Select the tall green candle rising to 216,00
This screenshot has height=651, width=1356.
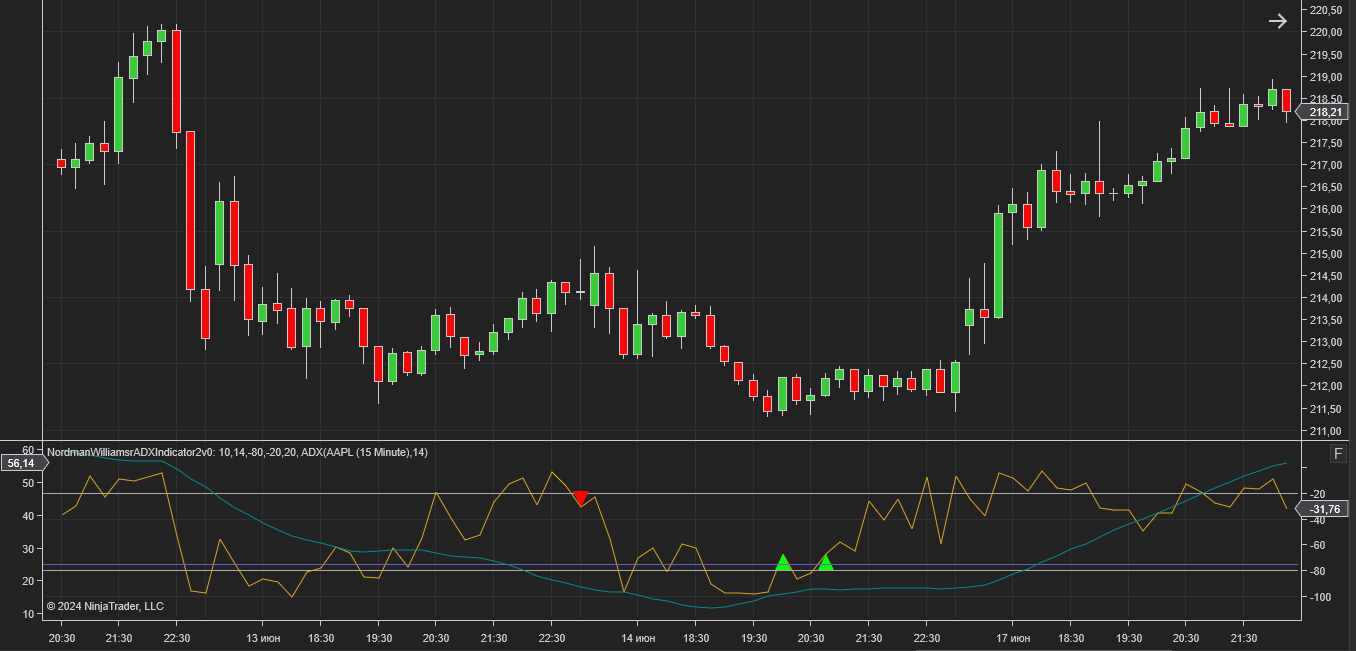coord(998,265)
